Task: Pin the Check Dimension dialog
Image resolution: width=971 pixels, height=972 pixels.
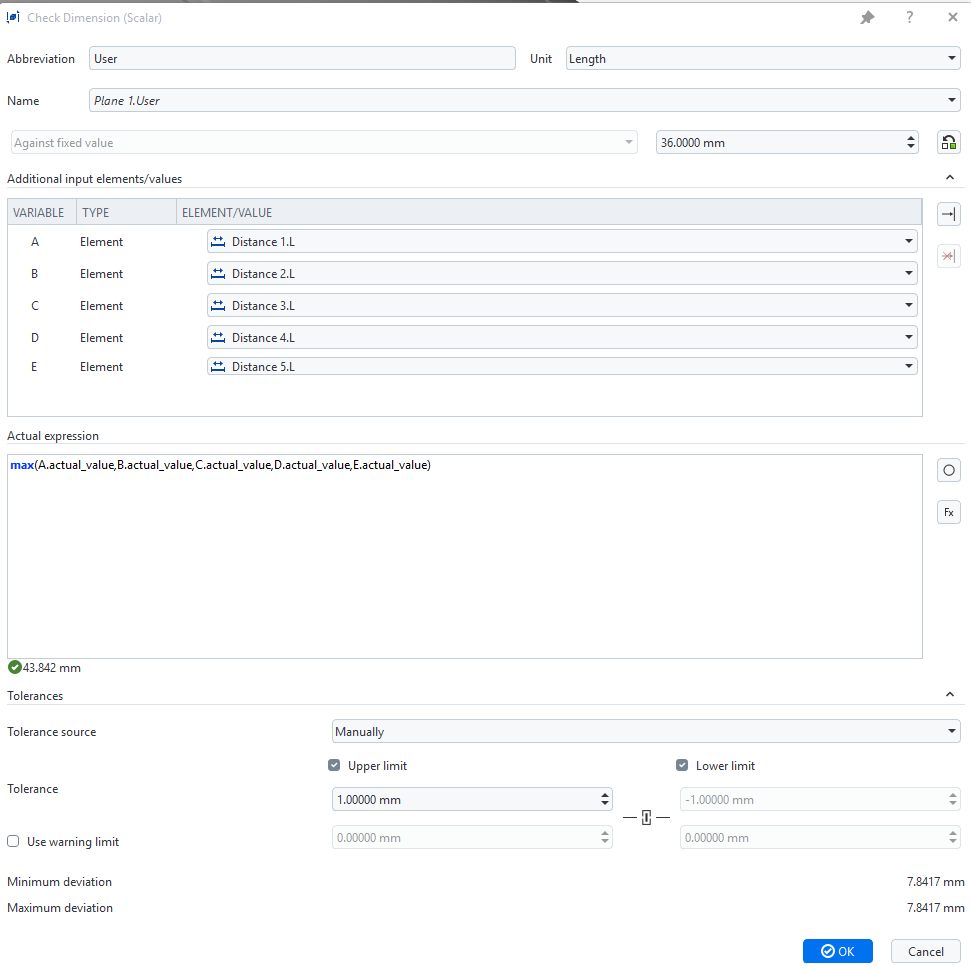Action: click(x=867, y=18)
